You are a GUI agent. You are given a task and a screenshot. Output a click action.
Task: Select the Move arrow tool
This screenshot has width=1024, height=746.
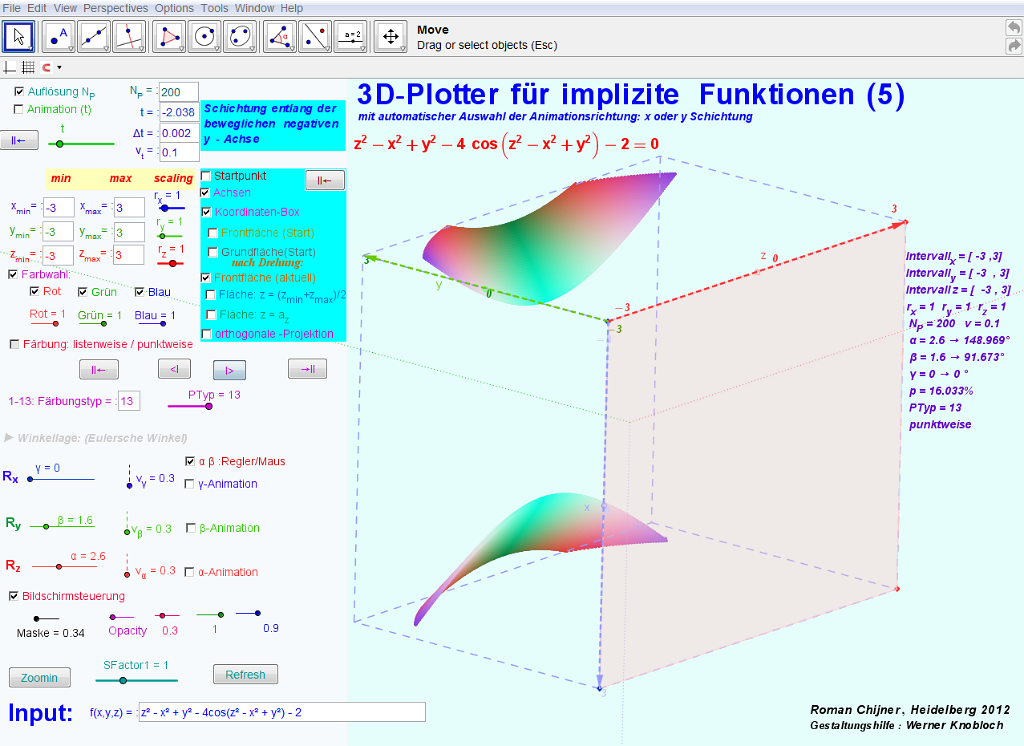(x=19, y=37)
